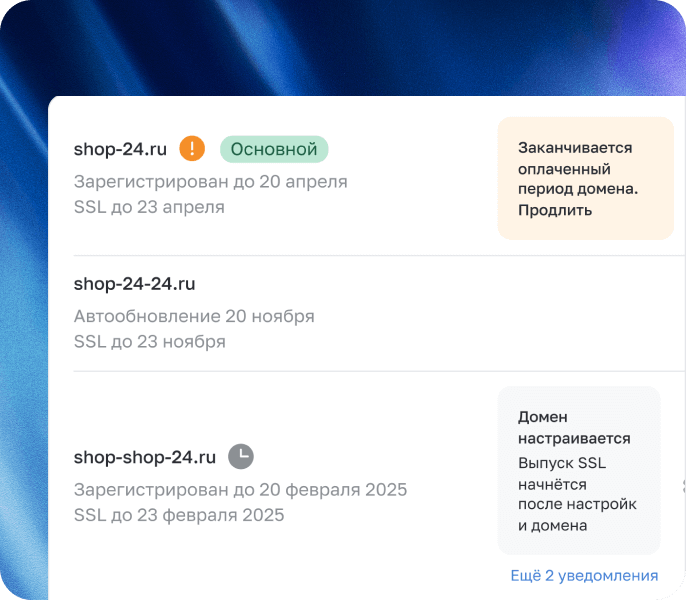Click the Зарегистрирован до 20 апреля line
The width and height of the screenshot is (686, 600).
210,182
